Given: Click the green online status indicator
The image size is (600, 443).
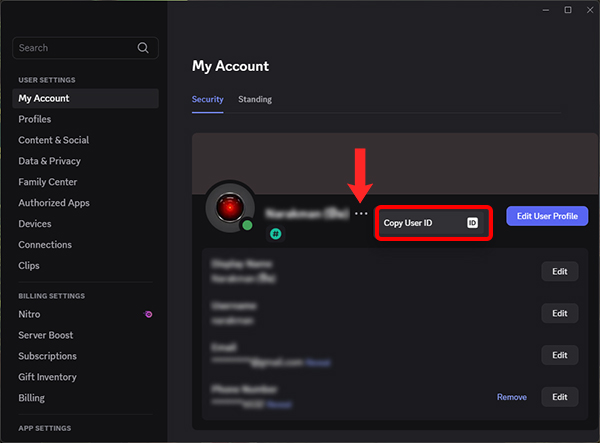Looking at the screenshot, I should point(248,225).
